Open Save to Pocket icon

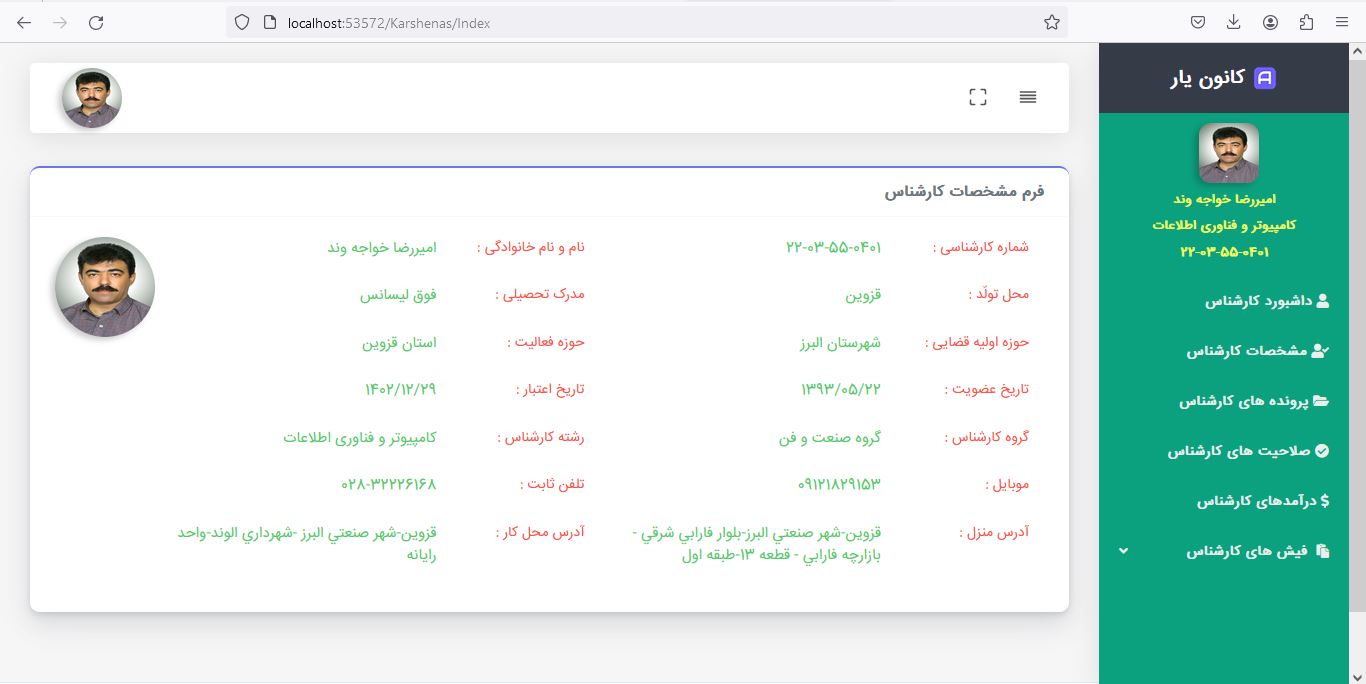pos(1198,22)
